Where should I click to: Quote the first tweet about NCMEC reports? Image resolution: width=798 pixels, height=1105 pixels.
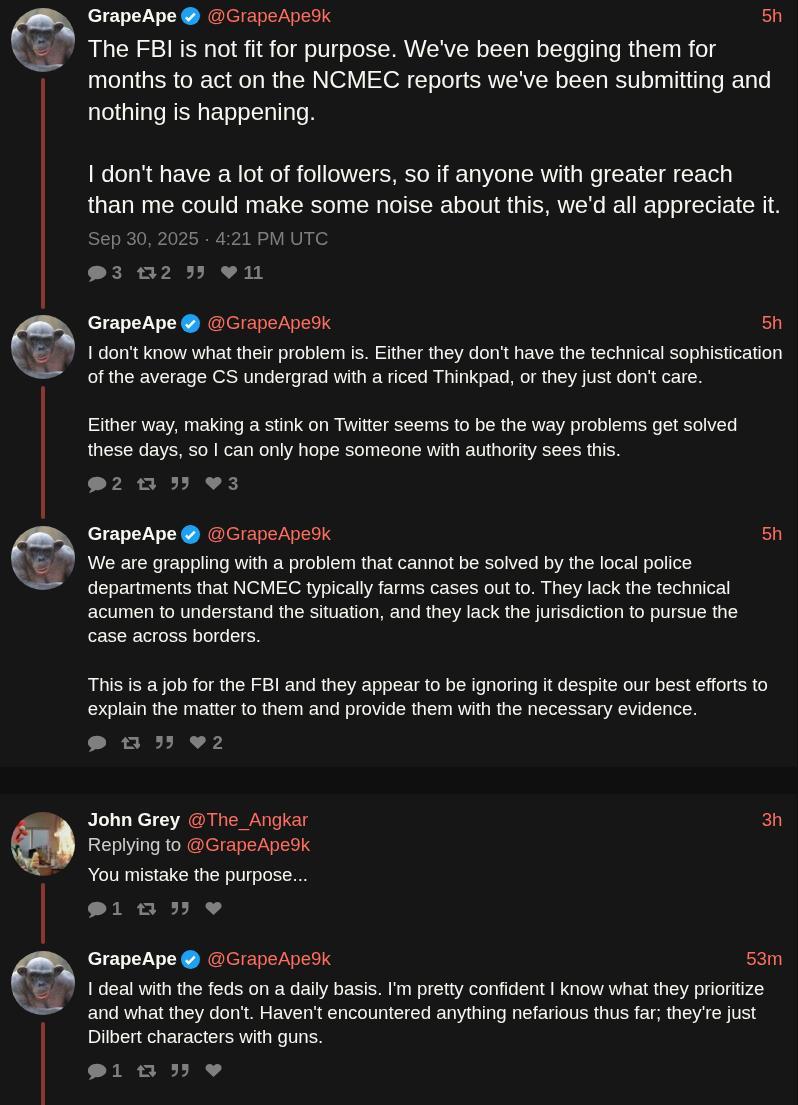[195, 273]
